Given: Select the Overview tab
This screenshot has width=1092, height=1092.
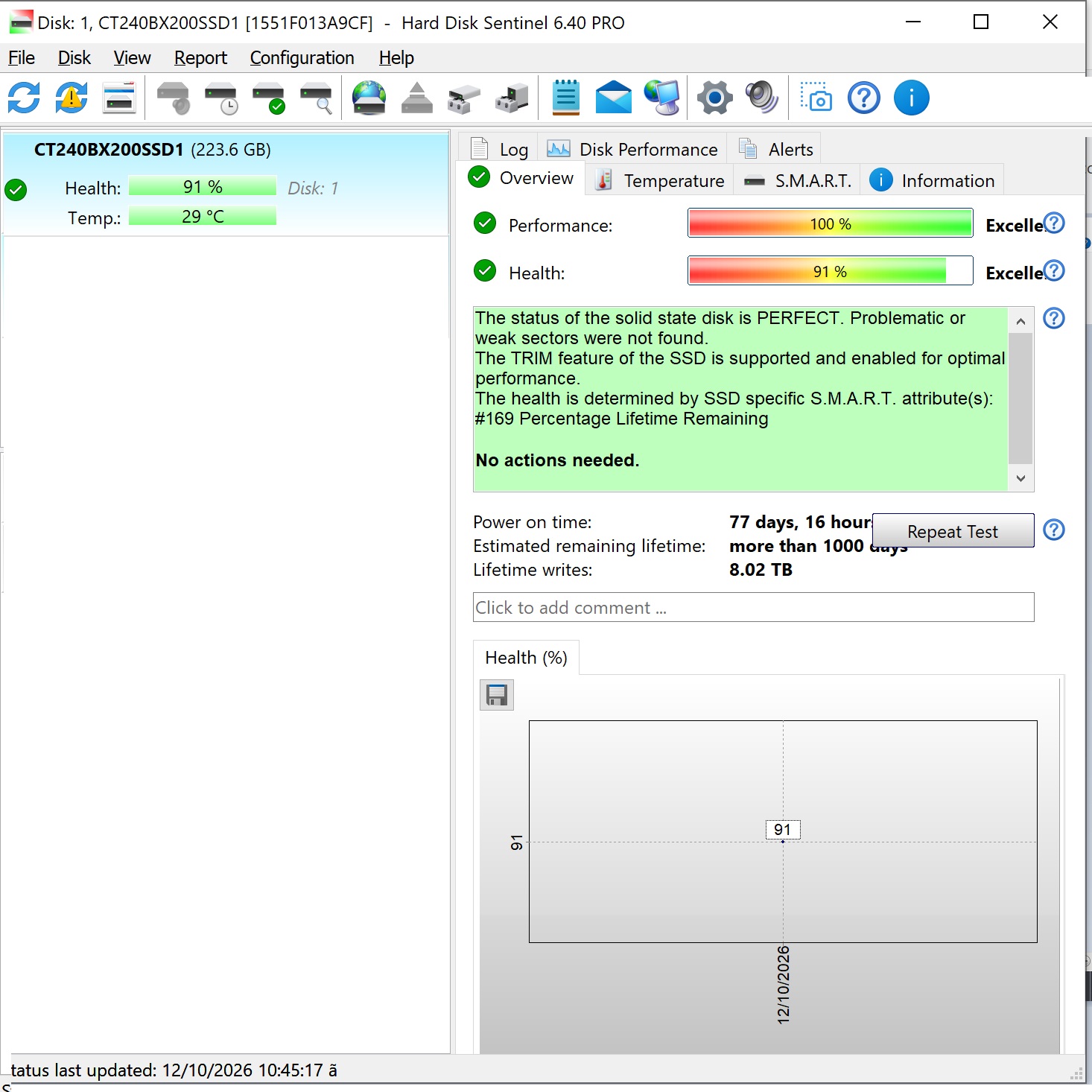Looking at the screenshot, I should 521,178.
